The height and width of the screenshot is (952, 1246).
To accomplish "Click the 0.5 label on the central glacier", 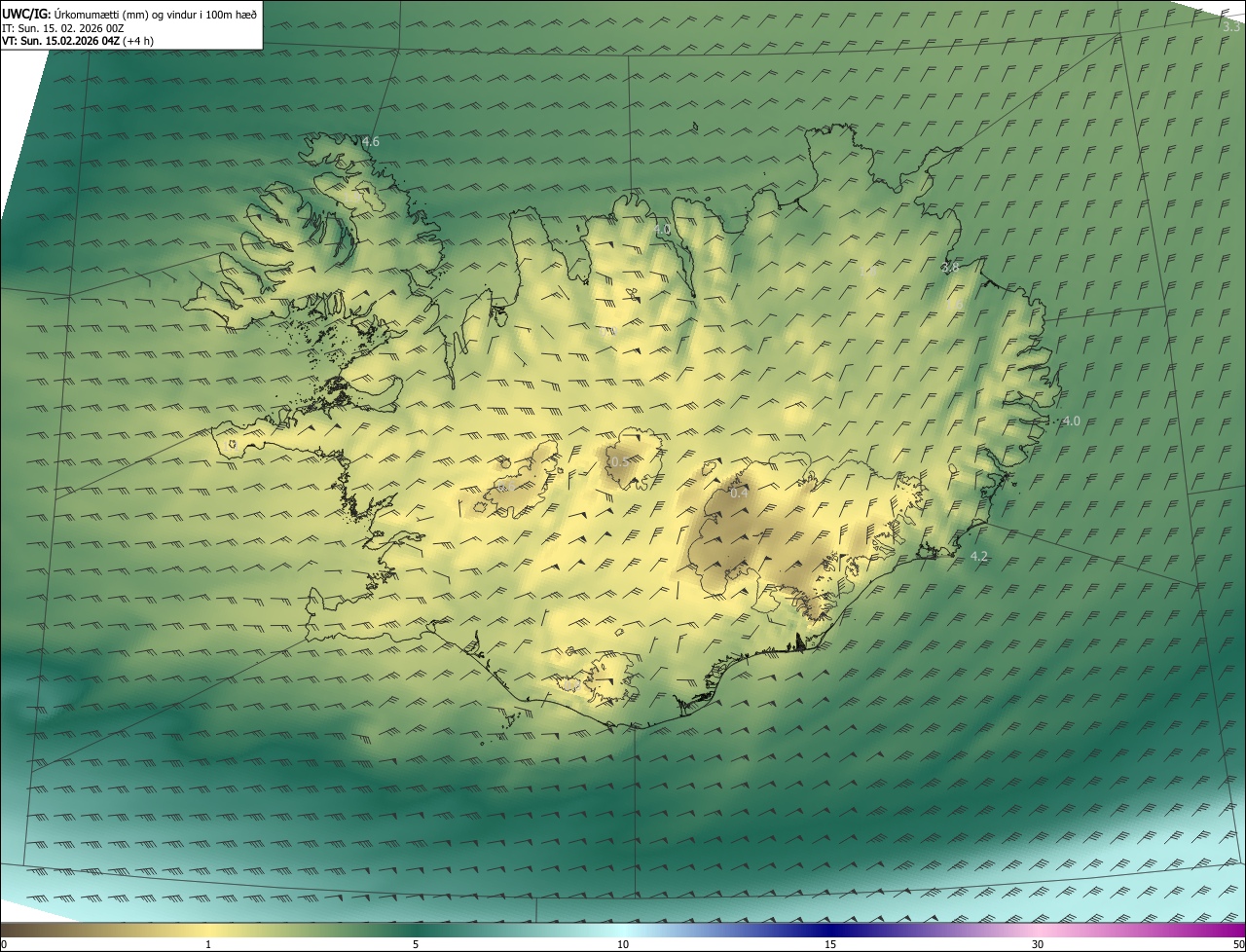I will click(619, 462).
